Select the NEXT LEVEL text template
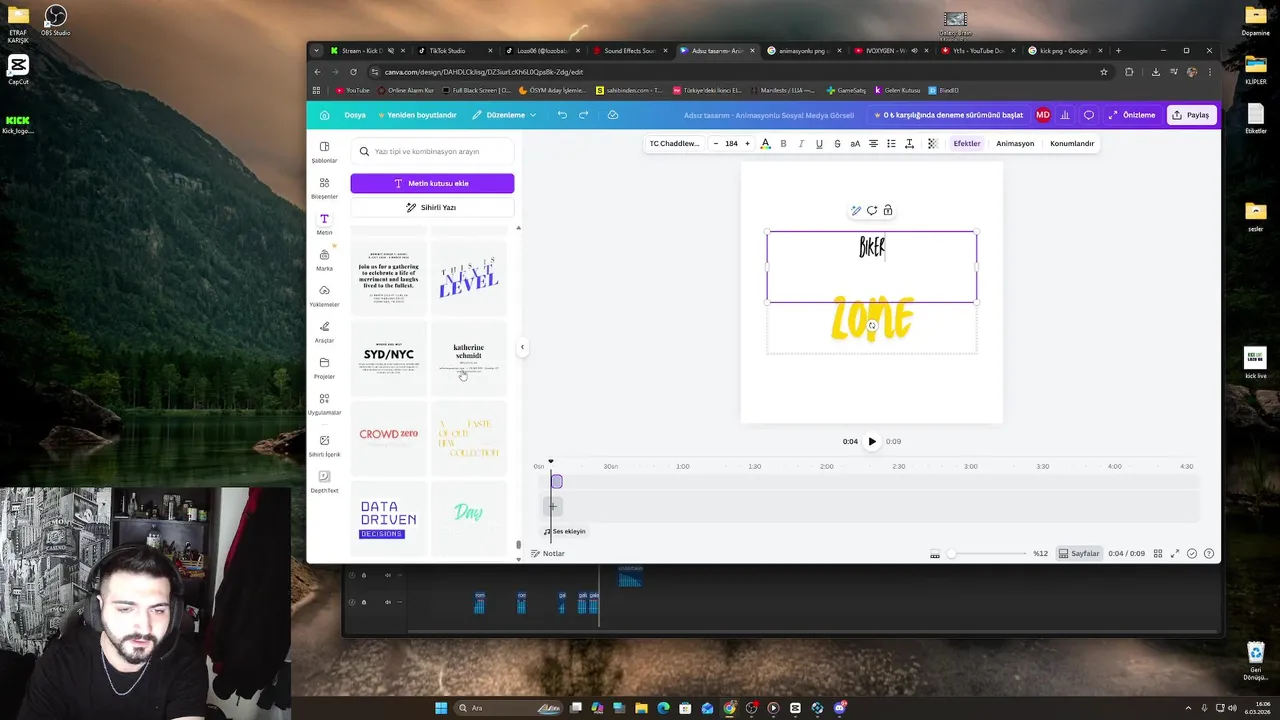This screenshot has width=1280, height=720. pos(468,277)
